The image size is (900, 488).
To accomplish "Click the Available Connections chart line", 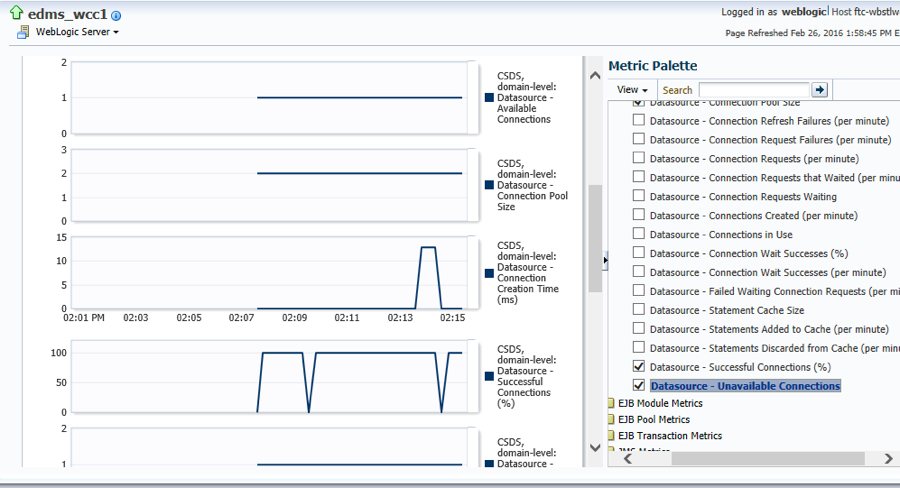I will point(359,98).
